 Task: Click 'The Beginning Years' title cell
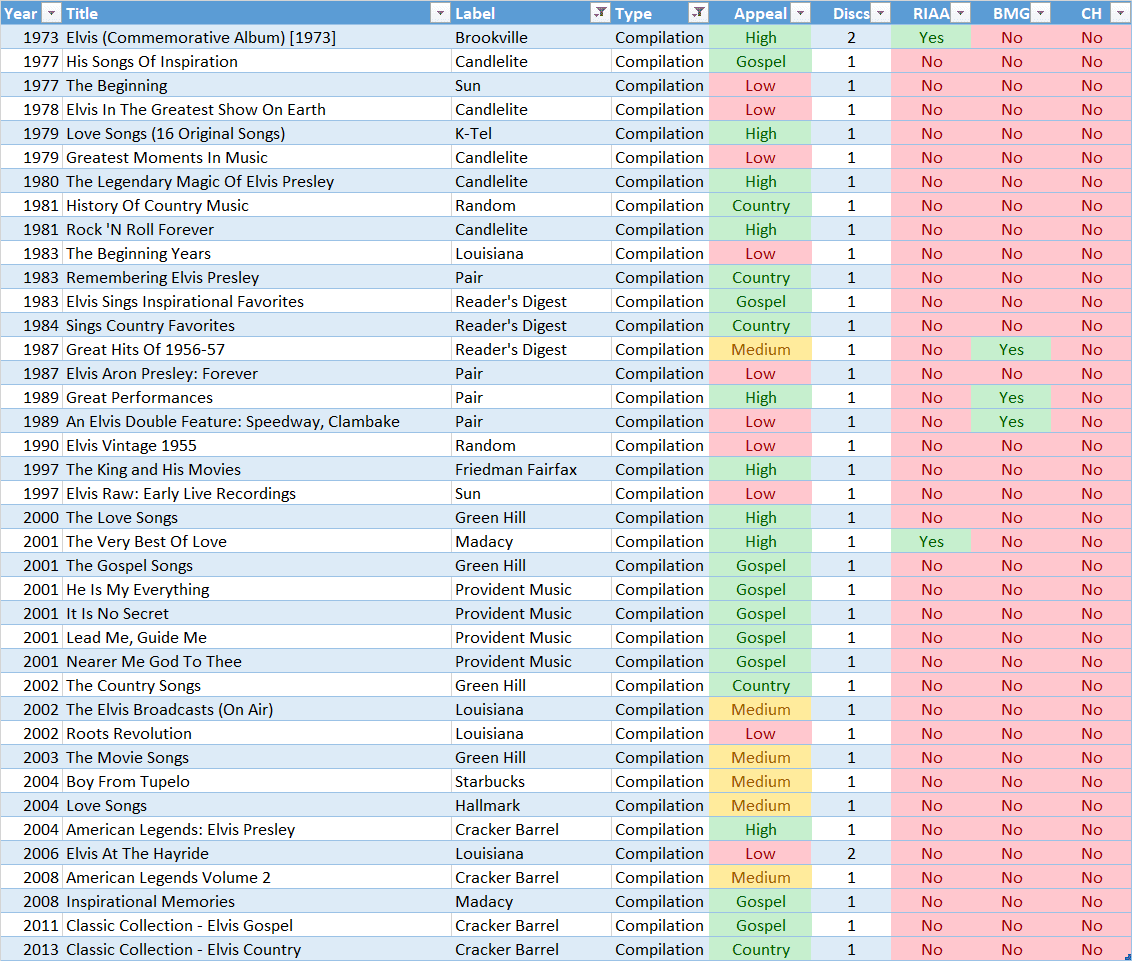[x=256, y=253]
